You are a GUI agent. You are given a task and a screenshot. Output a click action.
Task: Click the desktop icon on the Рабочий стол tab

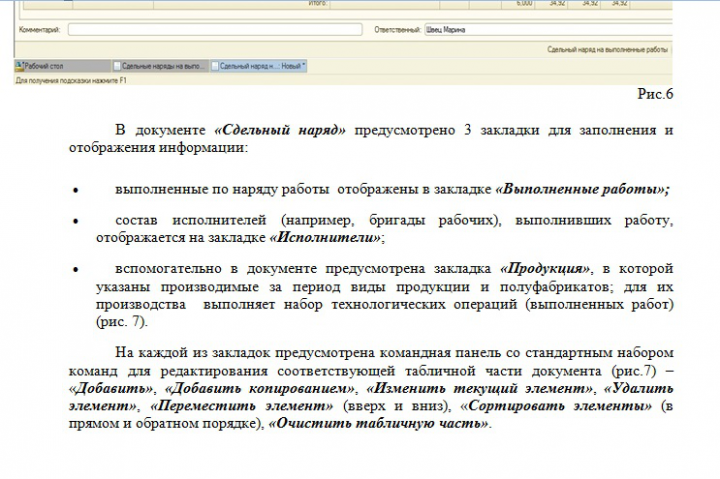[x=19, y=66]
